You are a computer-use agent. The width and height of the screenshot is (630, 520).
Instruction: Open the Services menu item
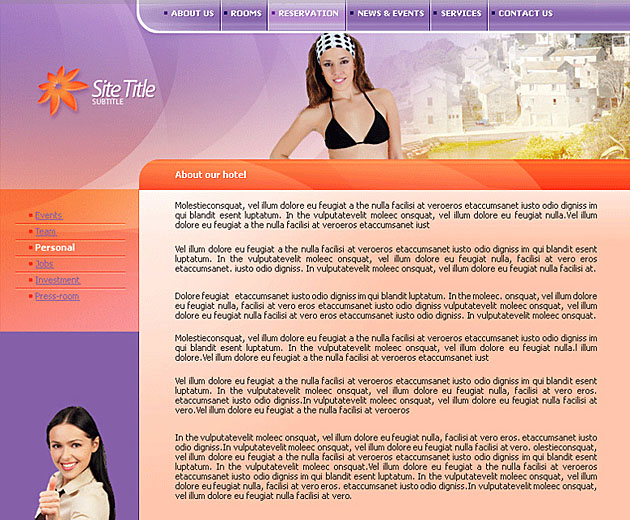pos(461,13)
